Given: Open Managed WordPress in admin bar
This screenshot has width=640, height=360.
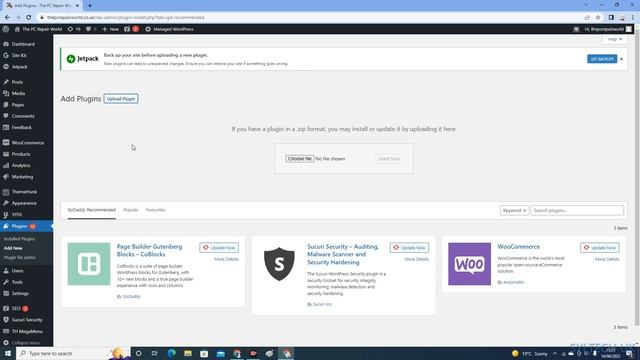Looking at the screenshot, I should tap(169, 29).
